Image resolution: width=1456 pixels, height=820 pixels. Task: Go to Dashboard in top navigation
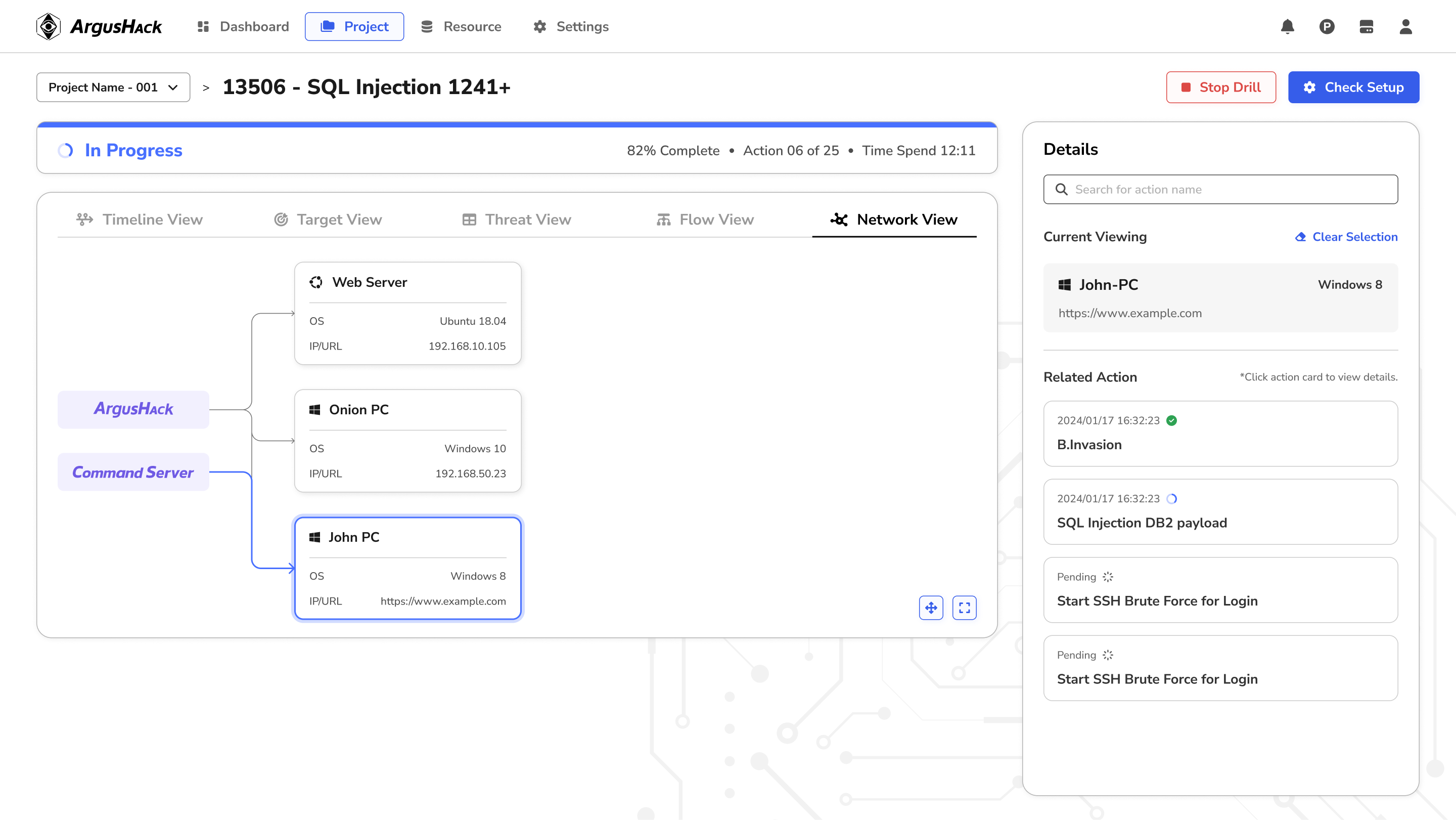(243, 27)
